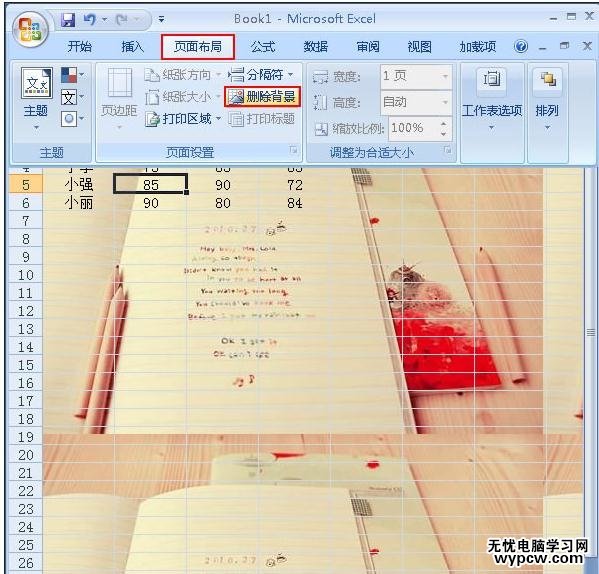Viewport: 599px width, 574px height.
Task: Click the Office button orb
Action: pyautogui.click(x=31, y=30)
